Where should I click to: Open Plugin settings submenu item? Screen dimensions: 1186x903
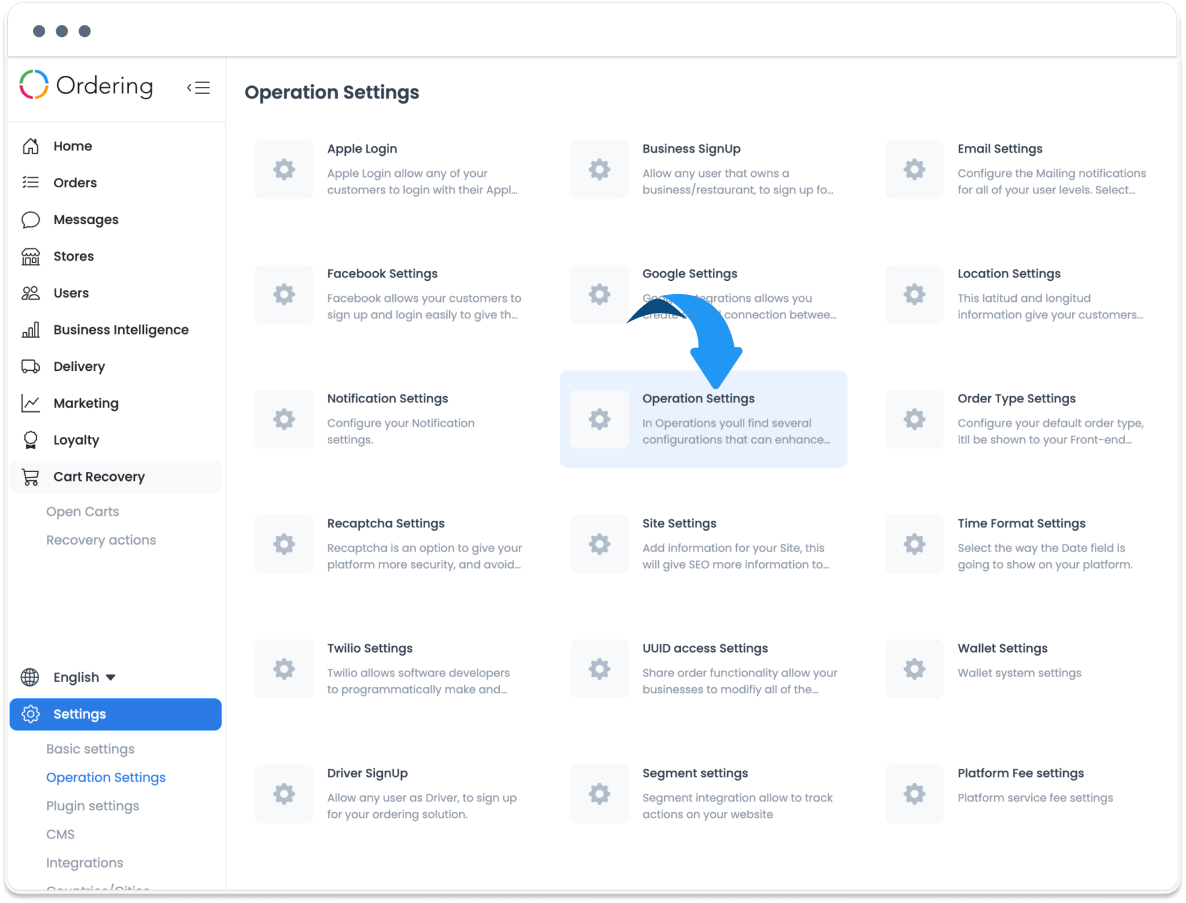tap(92, 806)
